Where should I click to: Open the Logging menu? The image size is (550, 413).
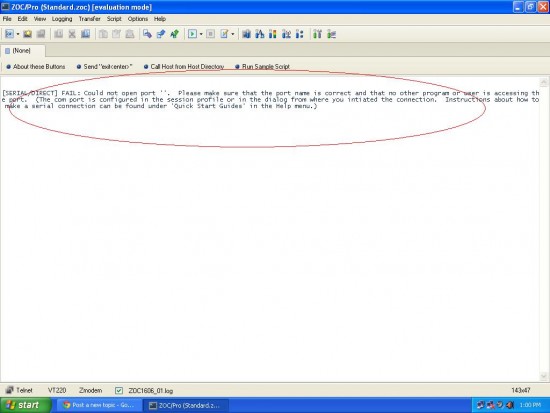point(62,19)
